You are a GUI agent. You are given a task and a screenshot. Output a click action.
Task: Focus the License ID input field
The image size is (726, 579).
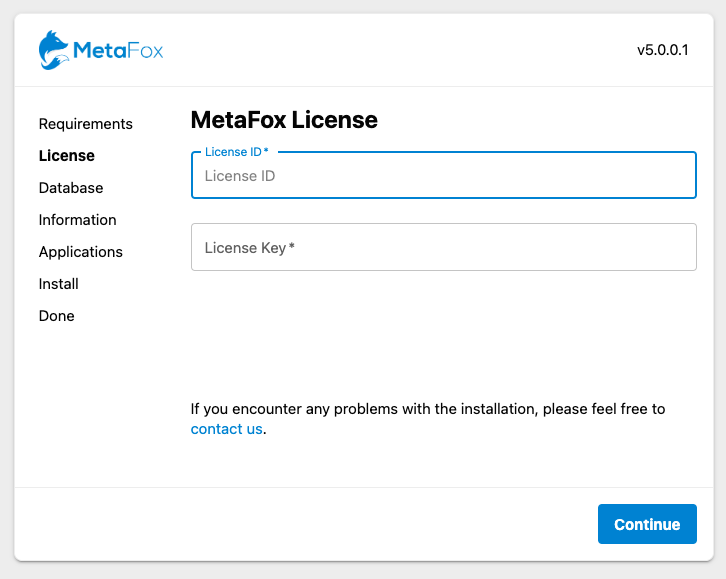444,175
